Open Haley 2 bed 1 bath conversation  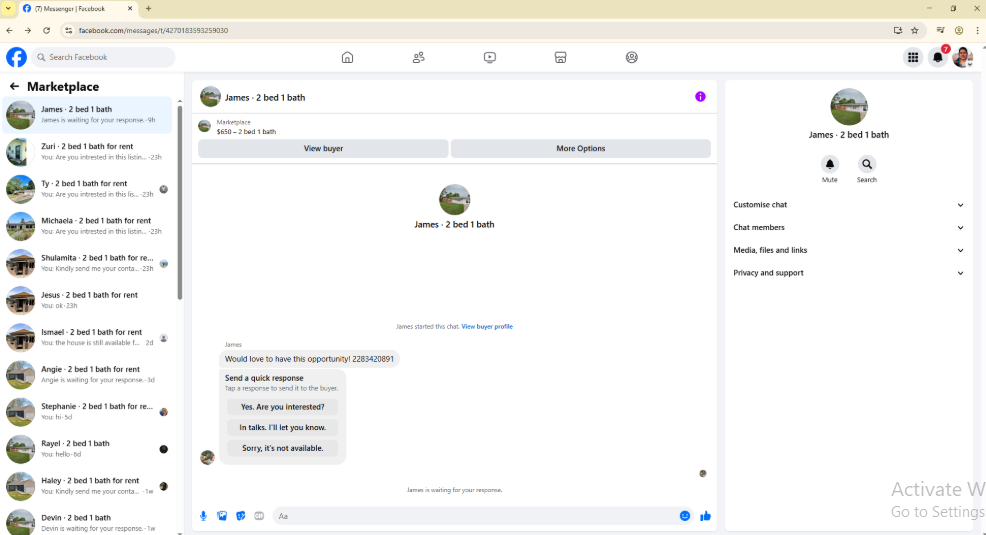(x=87, y=485)
